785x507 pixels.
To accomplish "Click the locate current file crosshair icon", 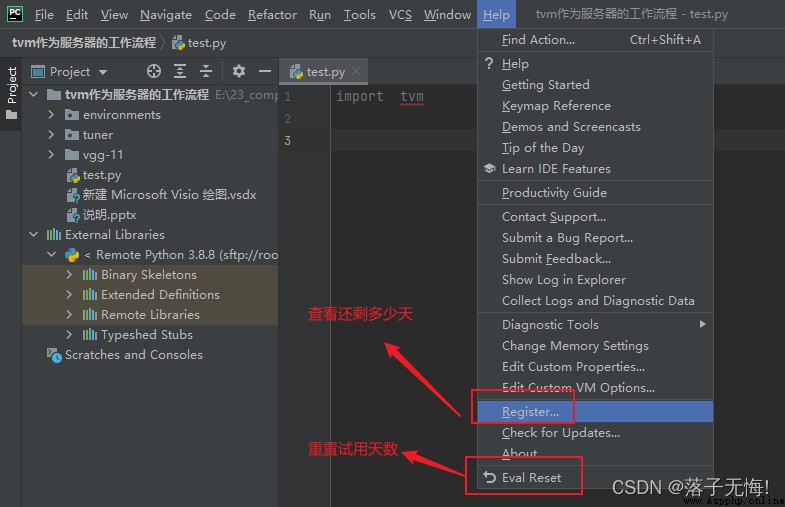I will 154,72.
